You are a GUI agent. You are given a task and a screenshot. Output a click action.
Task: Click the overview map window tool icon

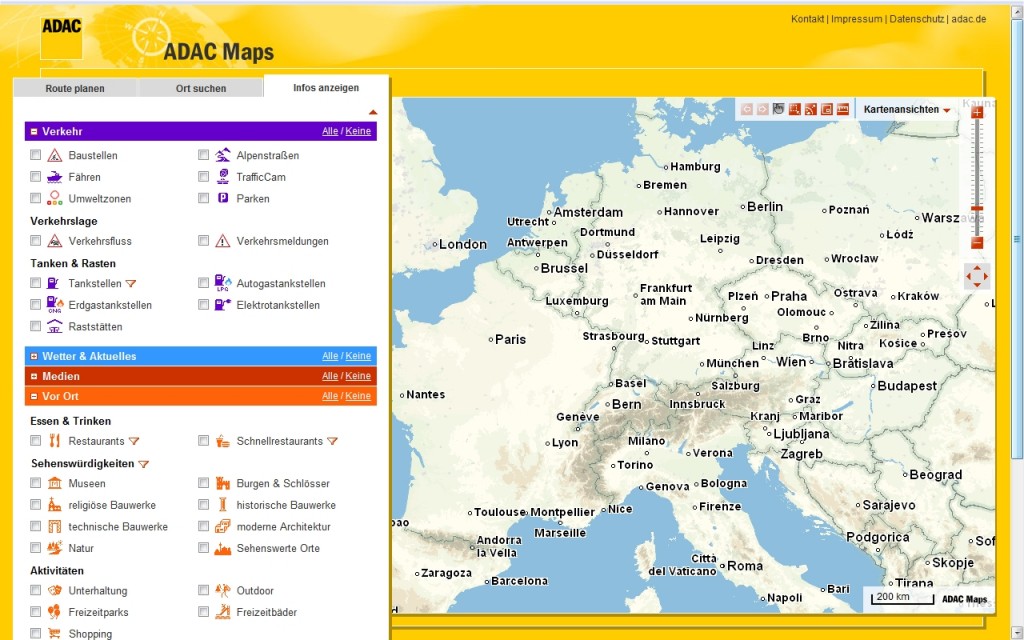pos(827,109)
